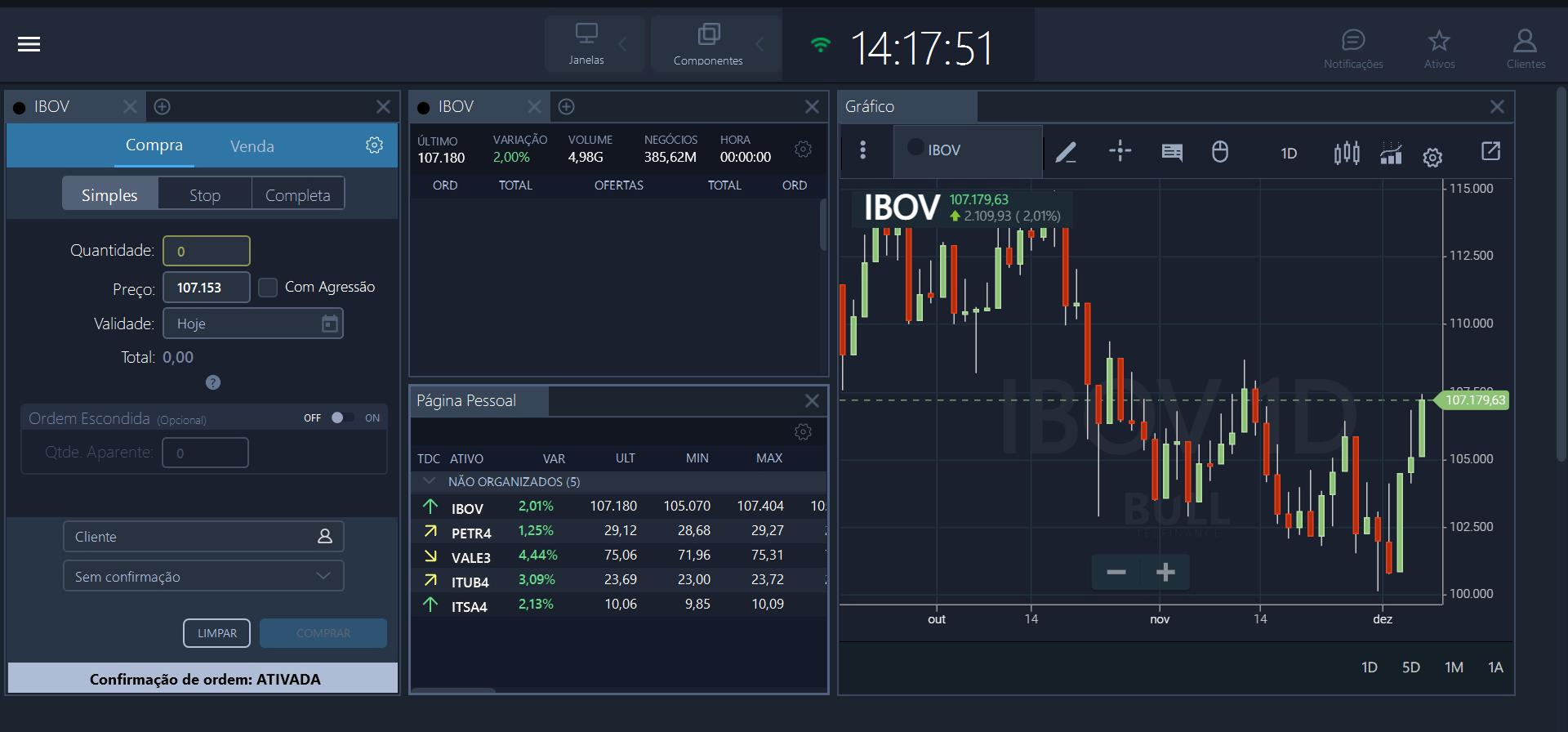This screenshot has height=732, width=1568.
Task: Open Página Pessoal settings gear
Action: [x=803, y=431]
